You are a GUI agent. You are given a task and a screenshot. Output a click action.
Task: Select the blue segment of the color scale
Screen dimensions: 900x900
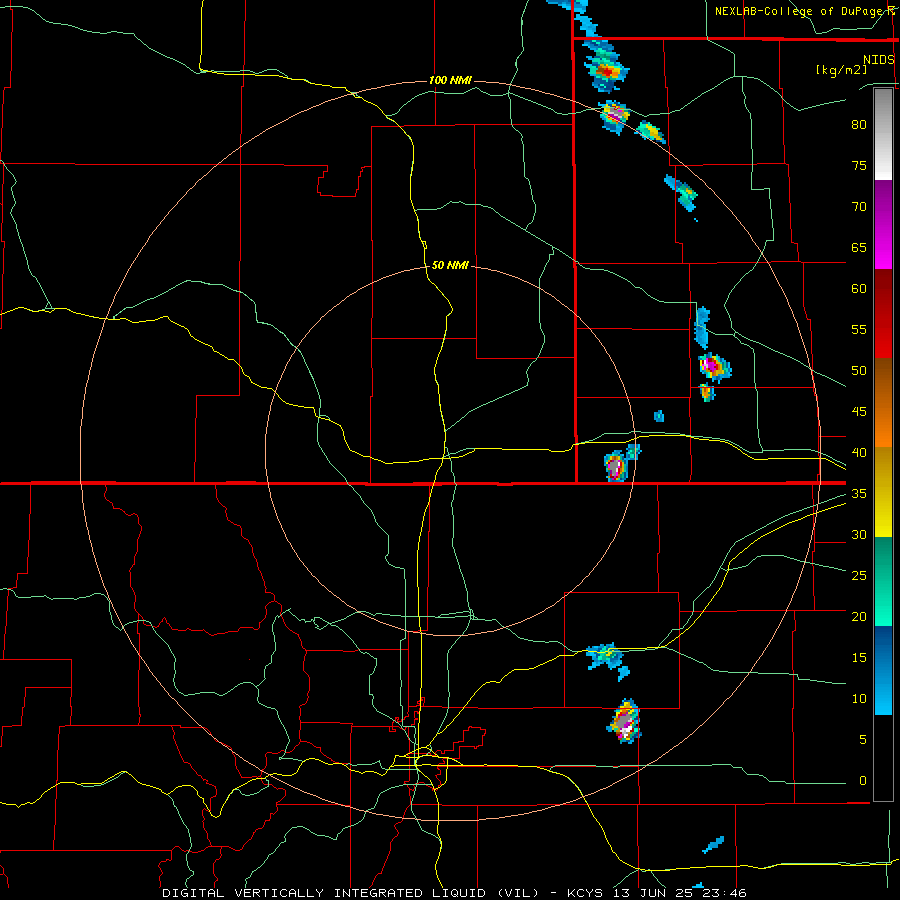883,670
